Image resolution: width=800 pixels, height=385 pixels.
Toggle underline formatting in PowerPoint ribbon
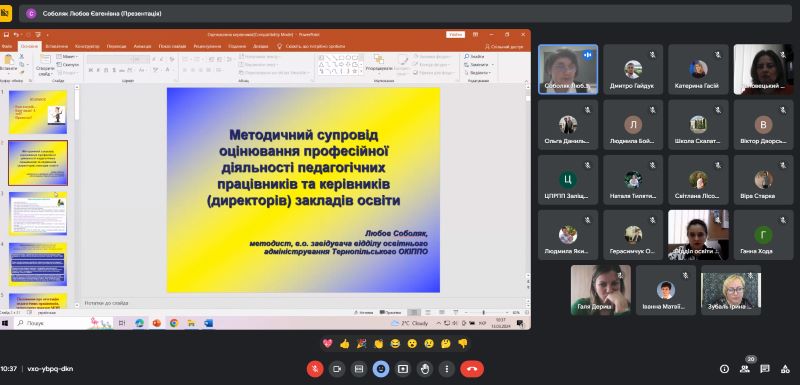[x=106, y=70]
